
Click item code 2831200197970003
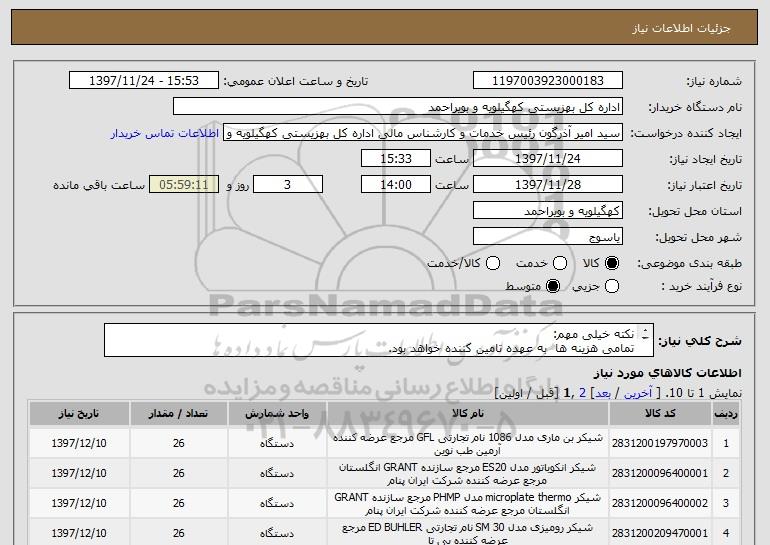[x=660, y=443]
